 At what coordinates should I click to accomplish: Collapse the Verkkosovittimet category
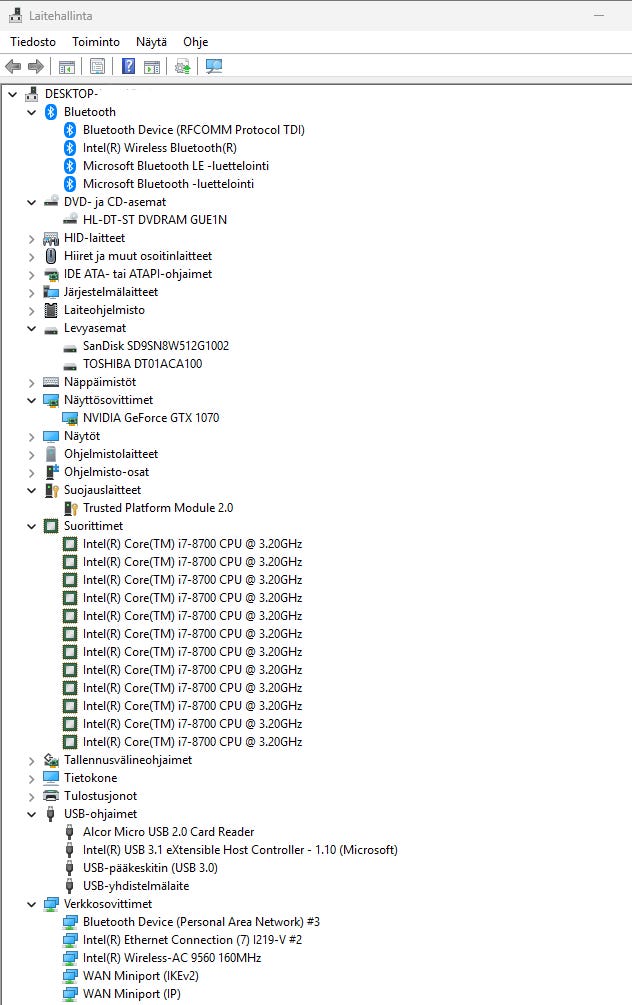click(31, 904)
